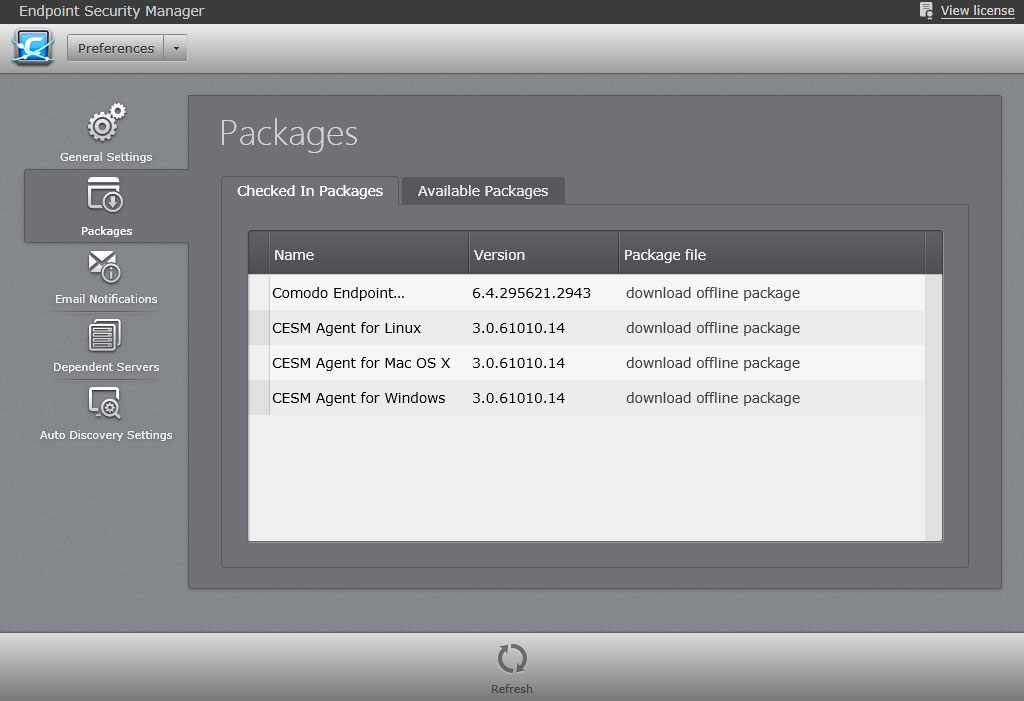Select CESM Agent for Mac OS X name
The image size is (1024, 701).
361,363
